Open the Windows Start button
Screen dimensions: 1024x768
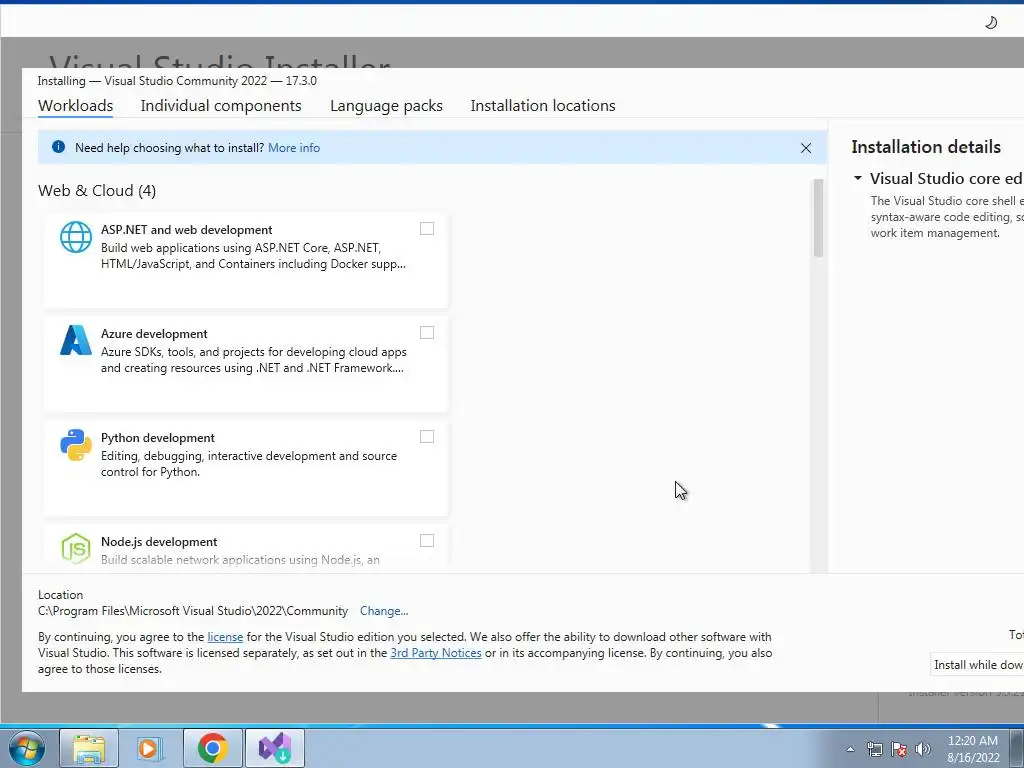pos(27,748)
